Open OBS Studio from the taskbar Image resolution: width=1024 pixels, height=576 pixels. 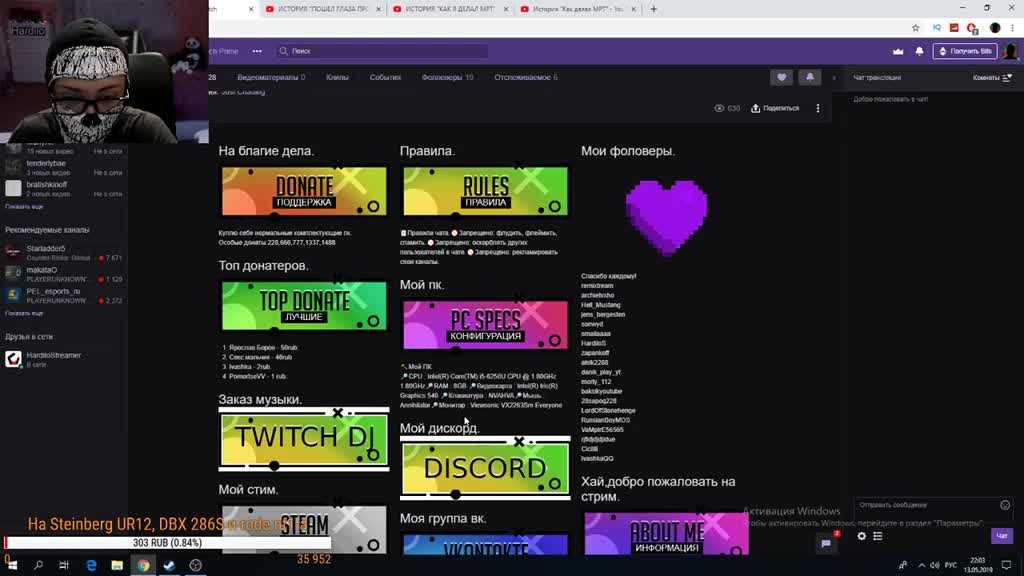(x=195, y=565)
